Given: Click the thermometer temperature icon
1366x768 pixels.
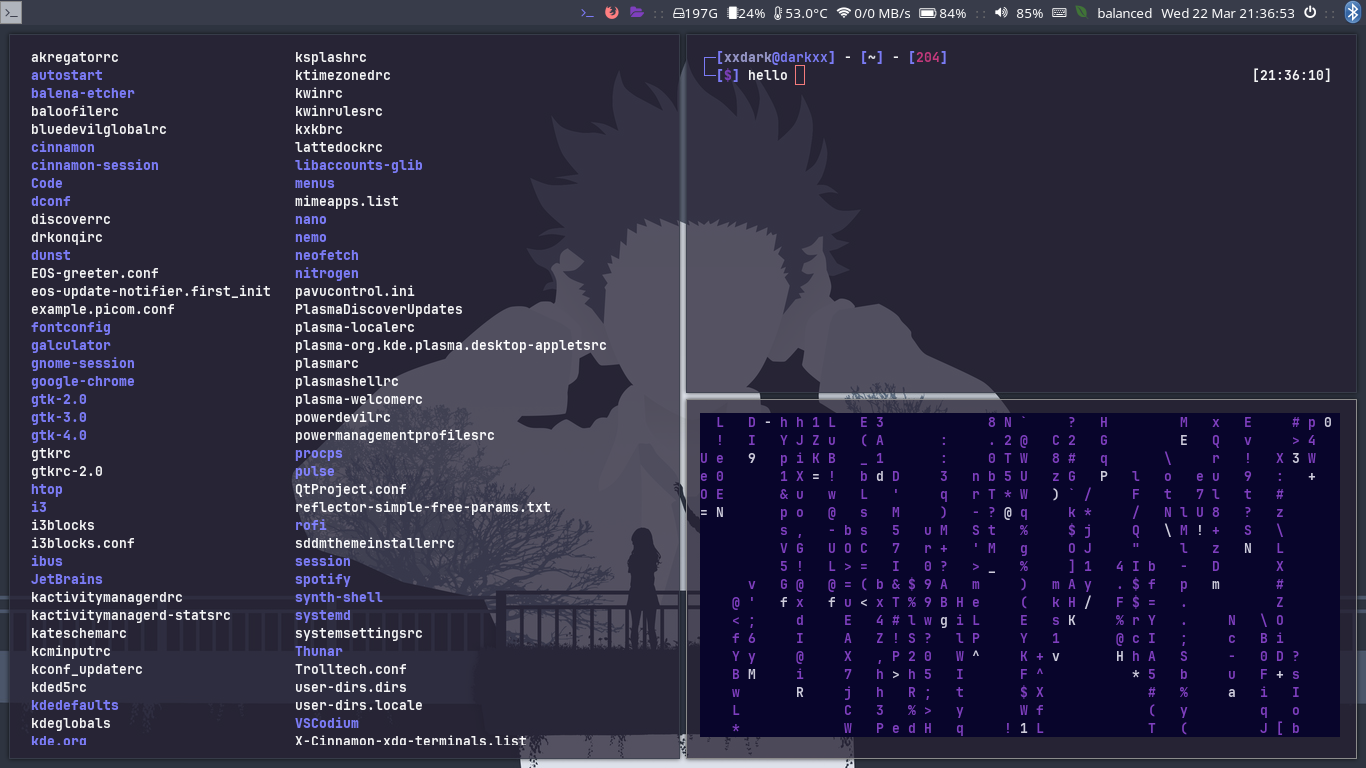Looking at the screenshot, I should click(778, 13).
